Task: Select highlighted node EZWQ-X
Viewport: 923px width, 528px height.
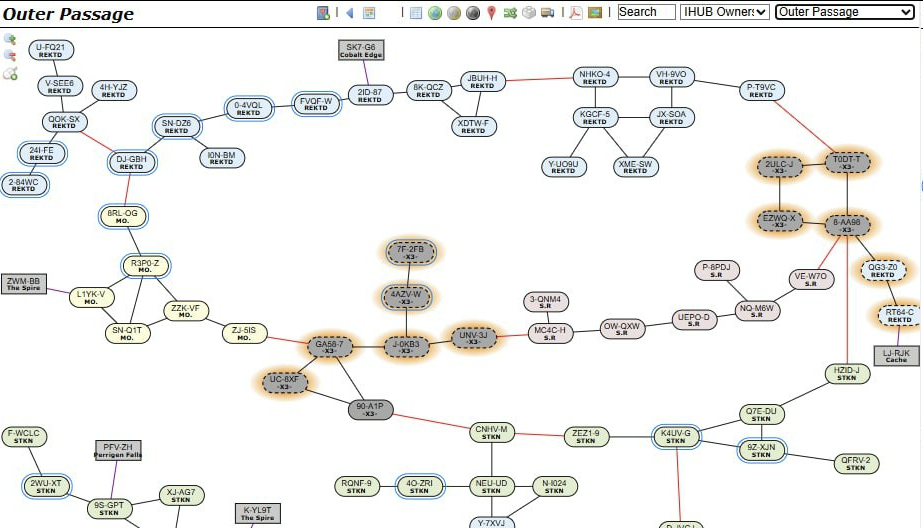Action: point(779,221)
